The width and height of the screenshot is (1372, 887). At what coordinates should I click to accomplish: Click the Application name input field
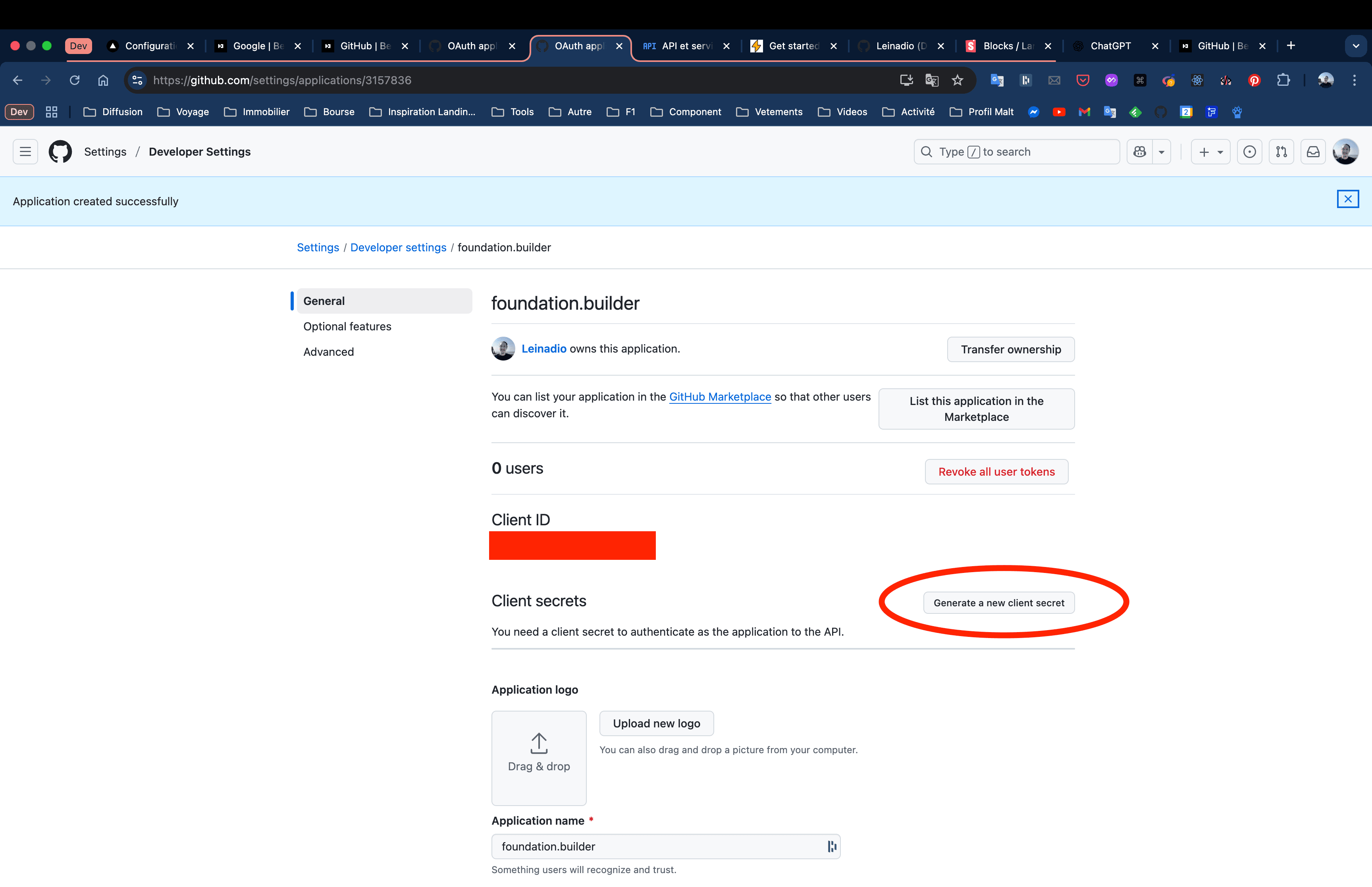tap(656, 846)
